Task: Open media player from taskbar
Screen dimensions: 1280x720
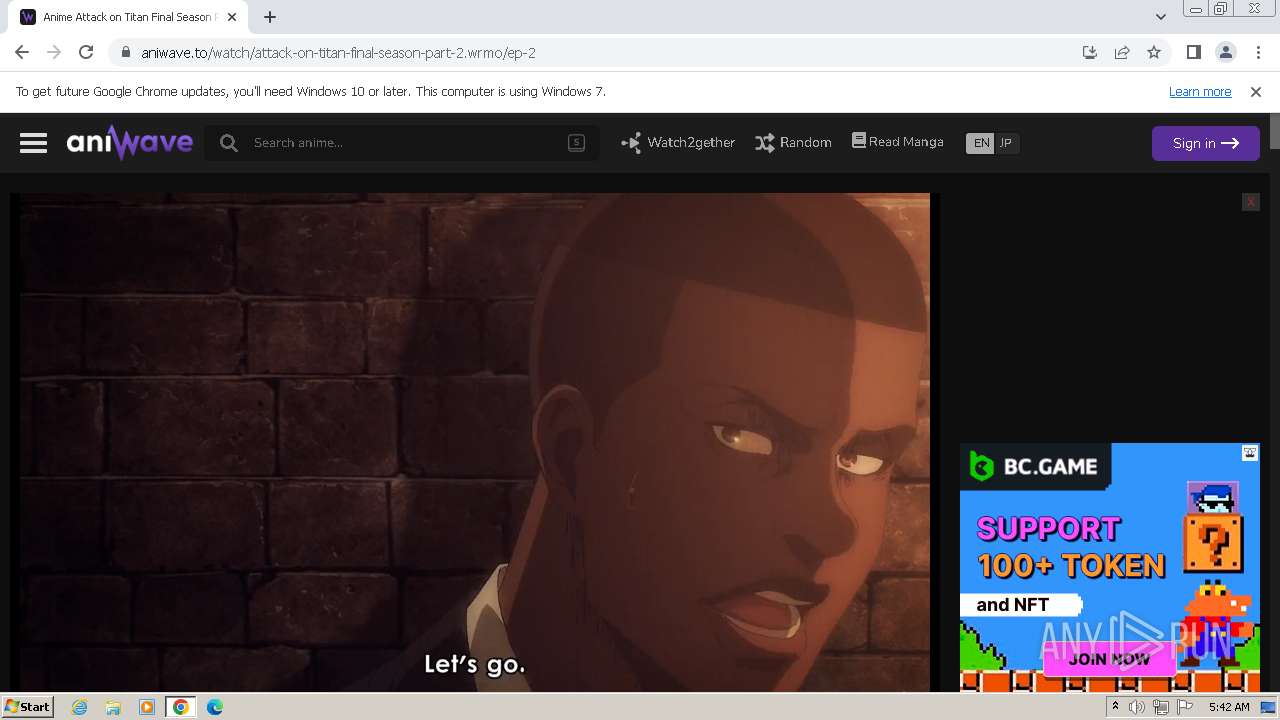Action: pyautogui.click(x=147, y=707)
